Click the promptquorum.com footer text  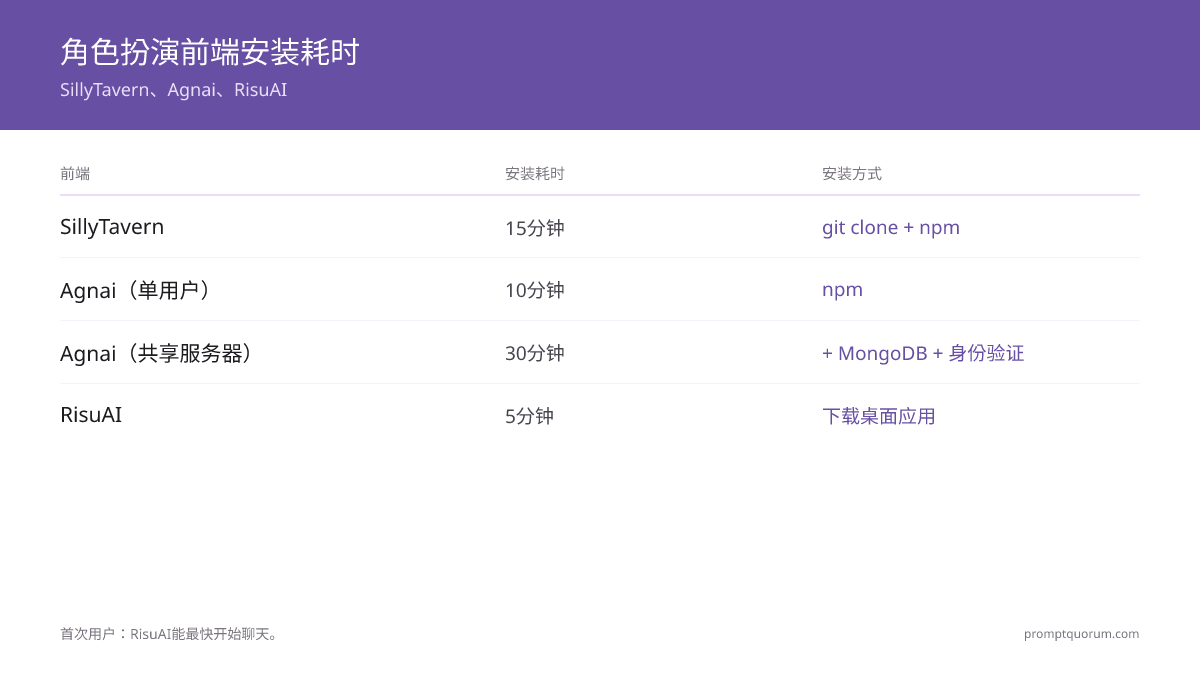pyautogui.click(x=1081, y=634)
